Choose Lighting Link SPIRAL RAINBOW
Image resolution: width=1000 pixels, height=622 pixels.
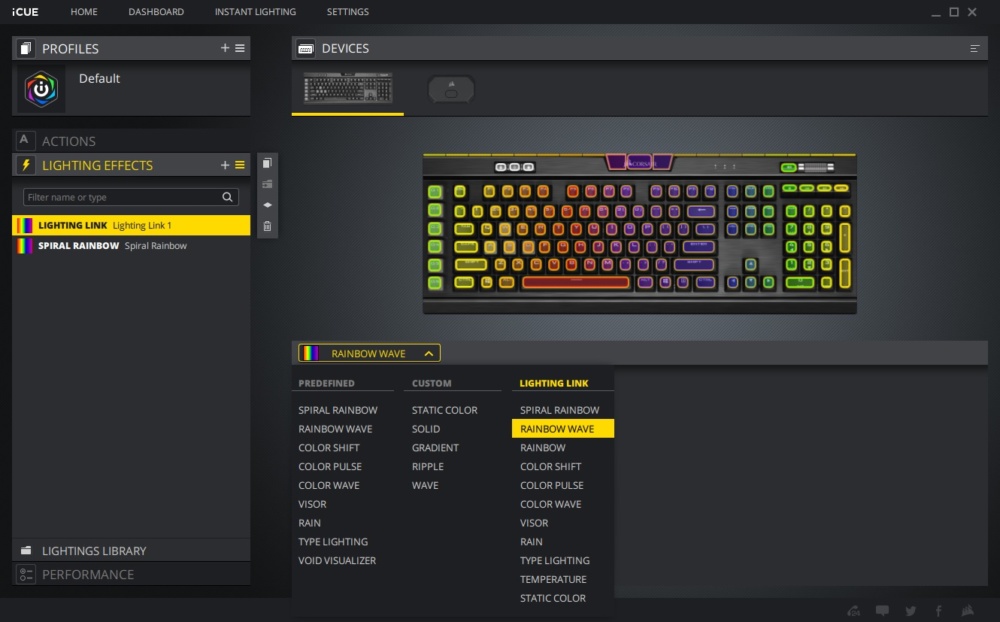coord(559,410)
